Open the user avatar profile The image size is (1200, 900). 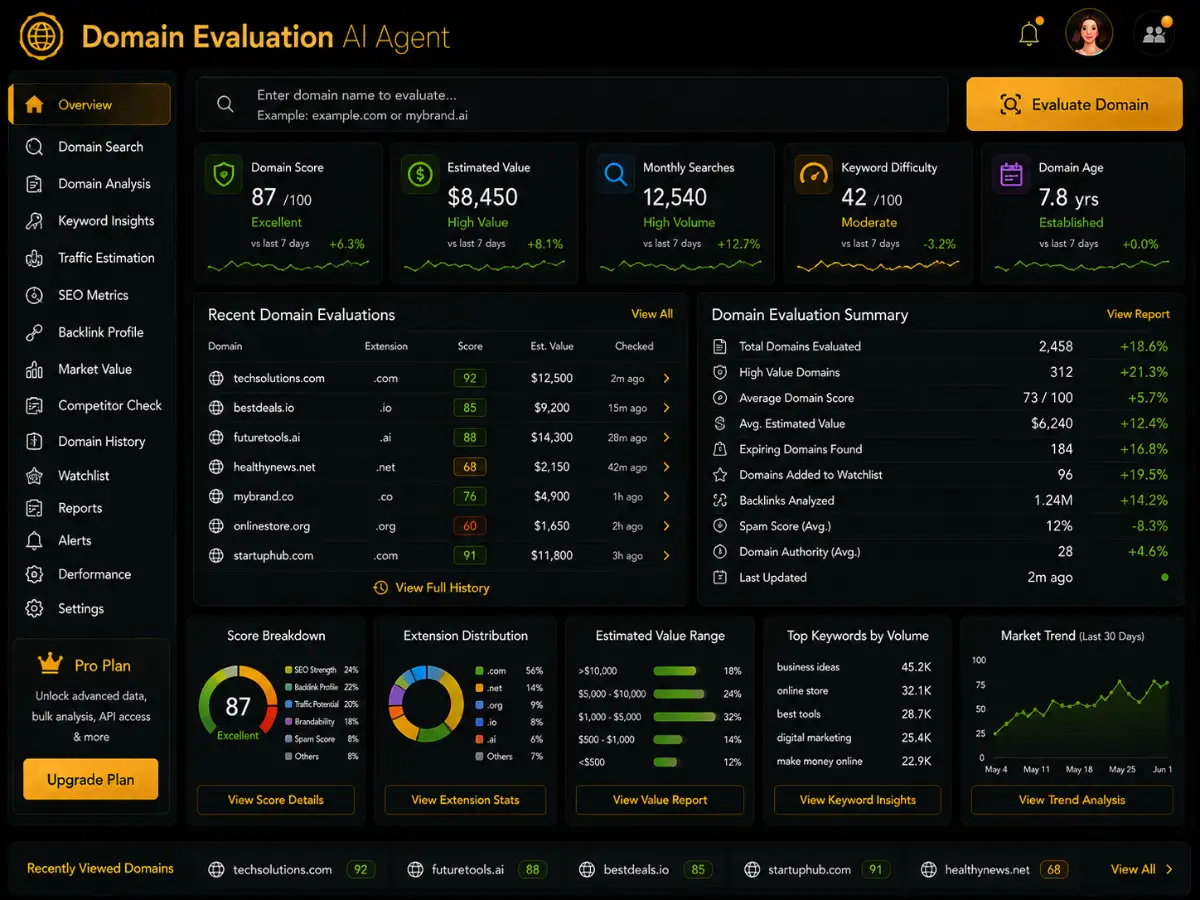coord(1089,33)
